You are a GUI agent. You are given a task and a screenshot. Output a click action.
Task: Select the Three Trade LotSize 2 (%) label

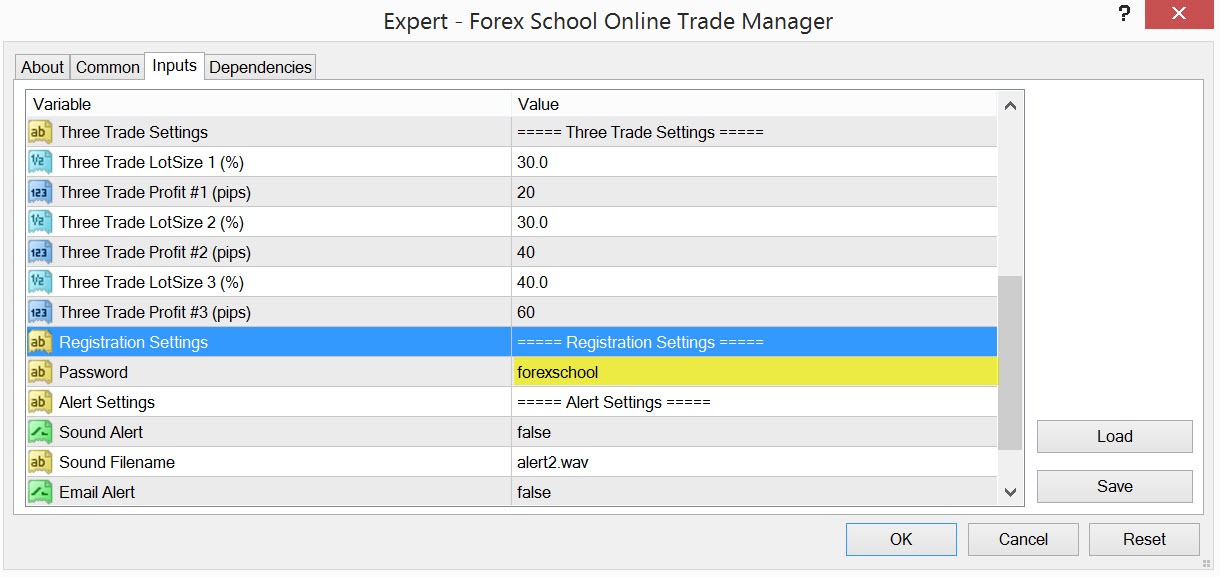click(x=151, y=222)
